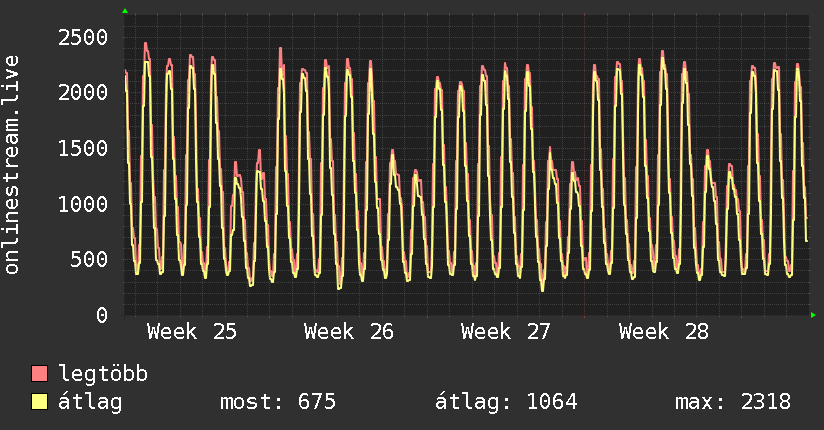The height and width of the screenshot is (430, 824).
Task: Click the átlag: 1064 average value
Action: (x=506, y=402)
